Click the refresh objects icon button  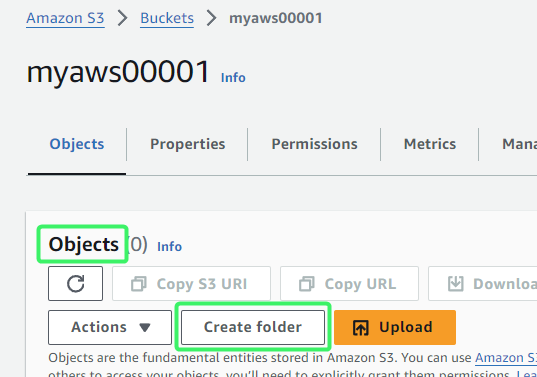[75, 284]
